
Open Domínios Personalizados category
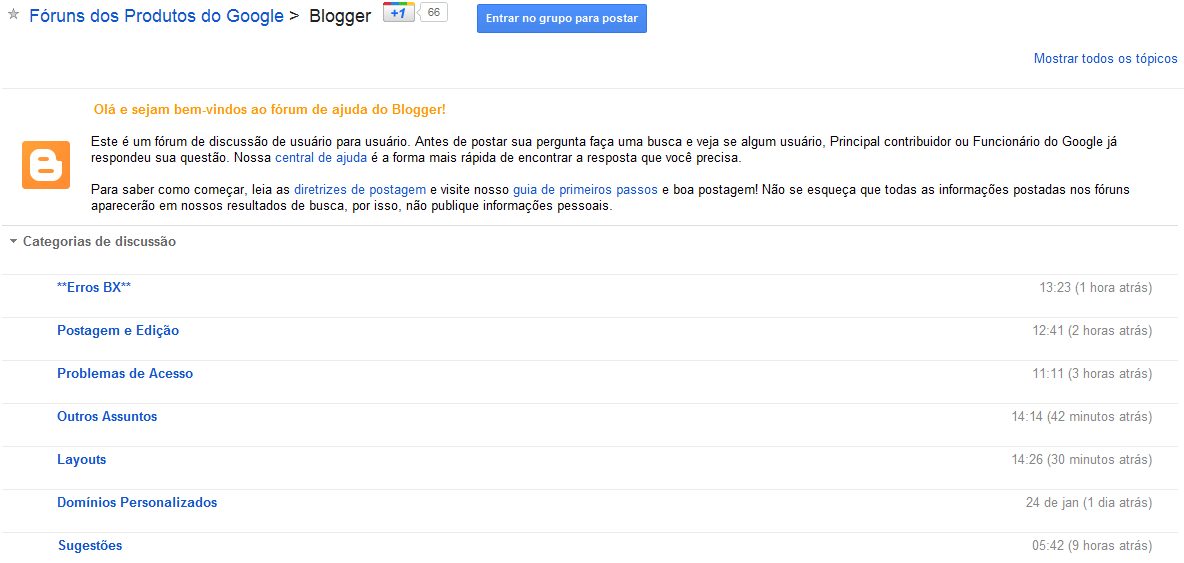[137, 503]
